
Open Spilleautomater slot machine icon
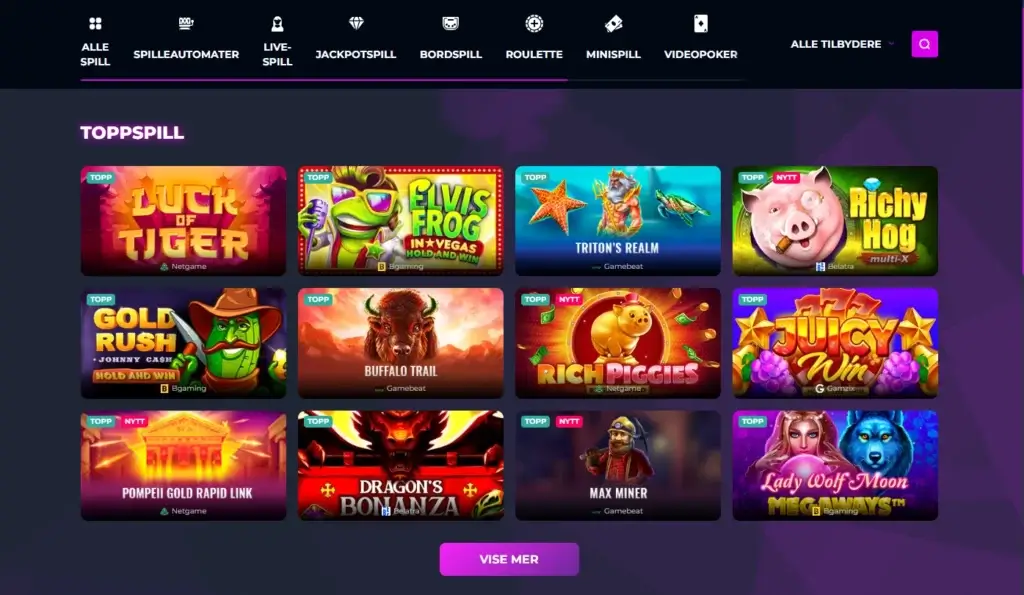point(186,24)
